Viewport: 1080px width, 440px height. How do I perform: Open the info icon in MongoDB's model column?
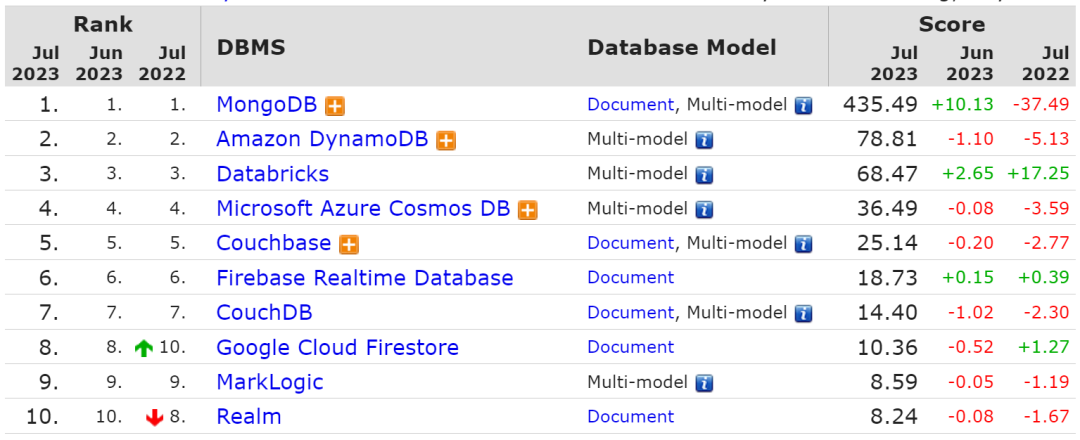[x=803, y=105]
